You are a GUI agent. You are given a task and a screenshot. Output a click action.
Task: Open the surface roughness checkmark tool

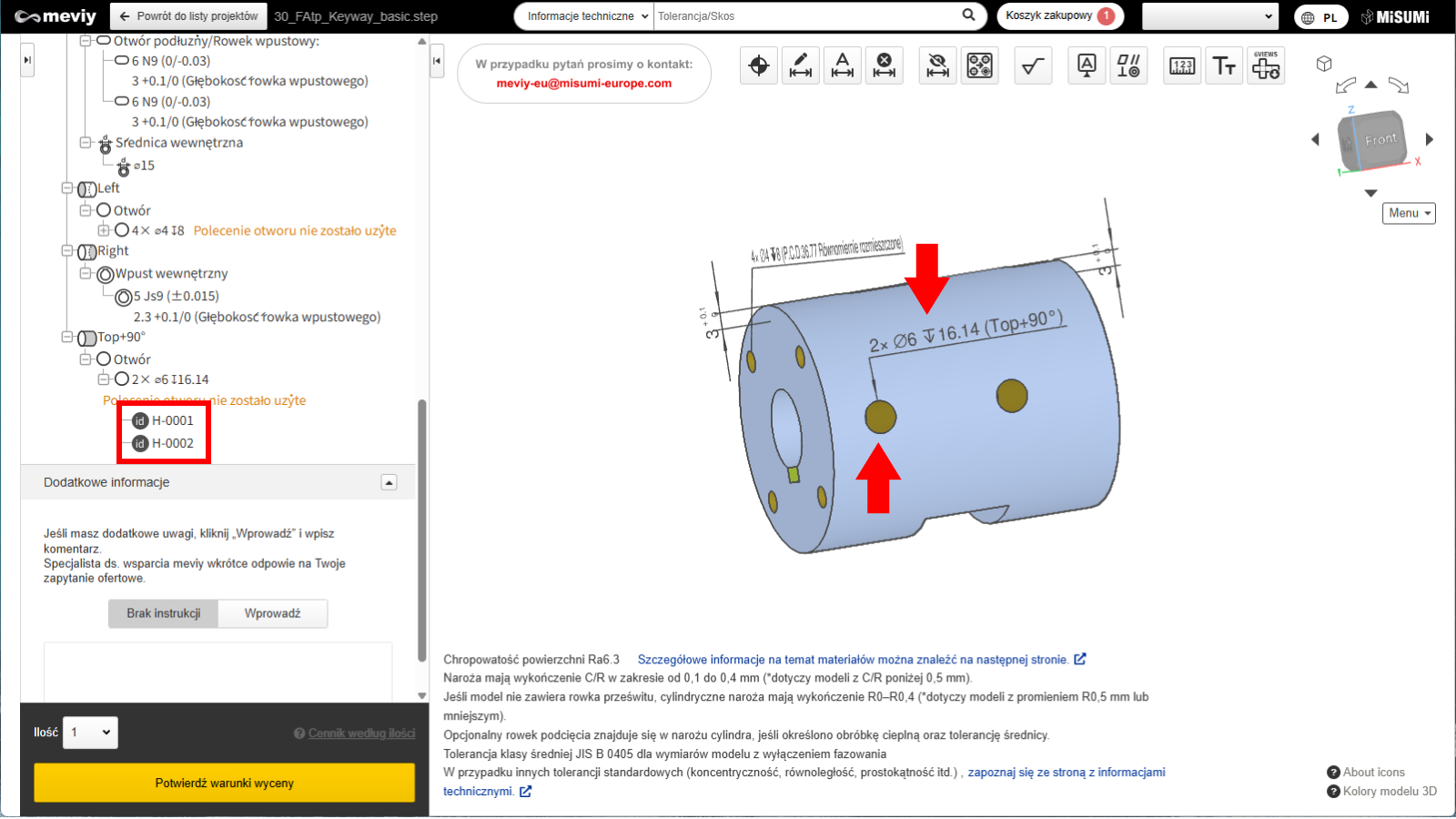pyautogui.click(x=1033, y=66)
